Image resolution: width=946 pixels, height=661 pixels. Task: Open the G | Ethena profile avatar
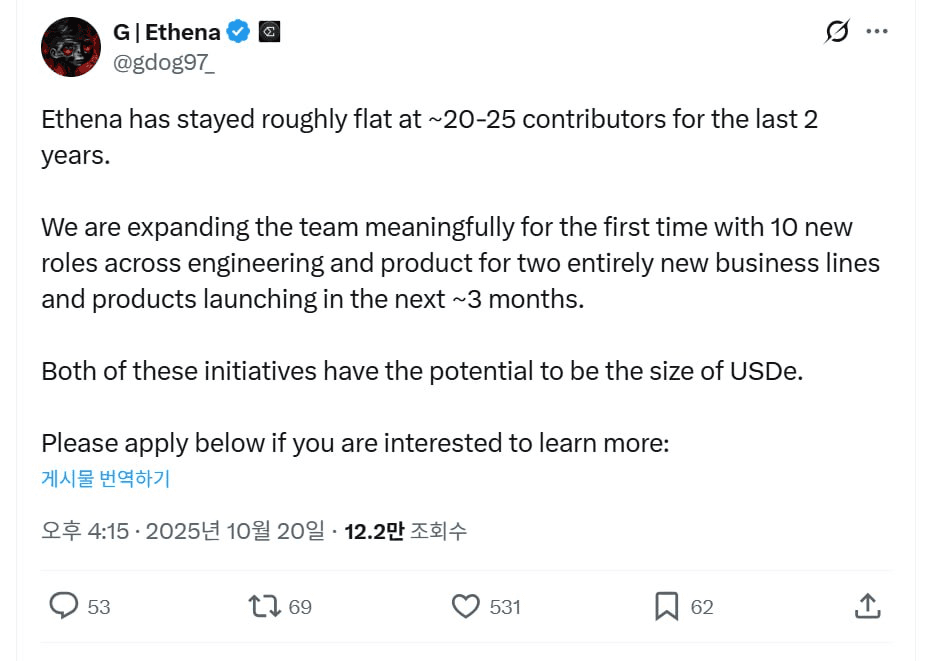coord(71,47)
